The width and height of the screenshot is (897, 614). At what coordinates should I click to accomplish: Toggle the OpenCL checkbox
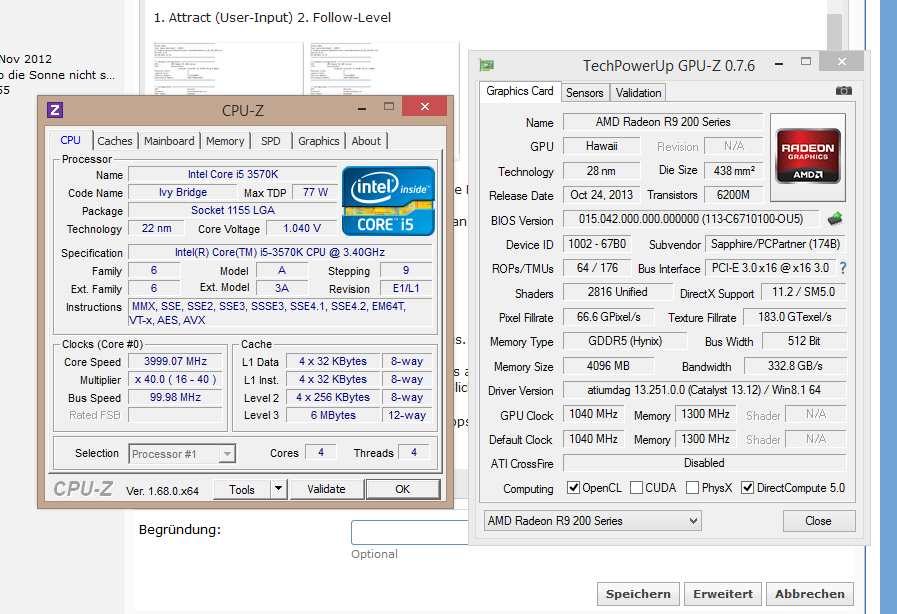click(x=573, y=488)
